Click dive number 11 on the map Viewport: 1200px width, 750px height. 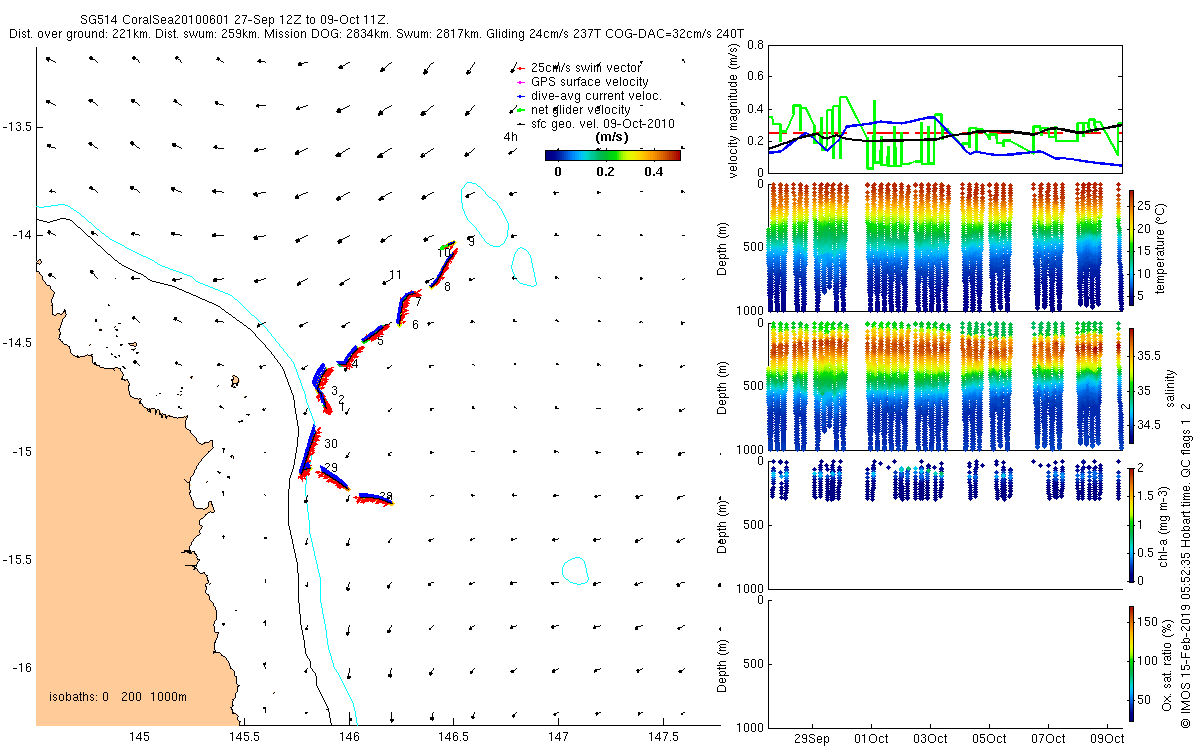[x=395, y=275]
